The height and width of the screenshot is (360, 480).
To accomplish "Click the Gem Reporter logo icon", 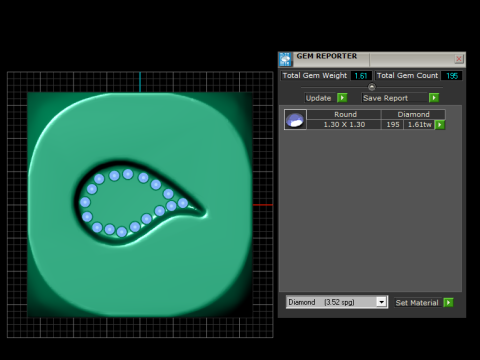I will (285, 59).
